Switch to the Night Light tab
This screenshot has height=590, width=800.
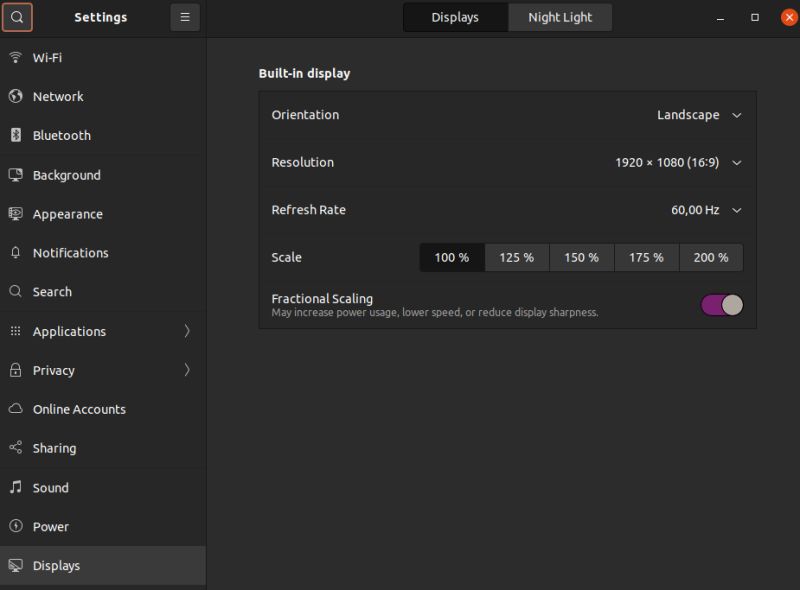(x=560, y=17)
